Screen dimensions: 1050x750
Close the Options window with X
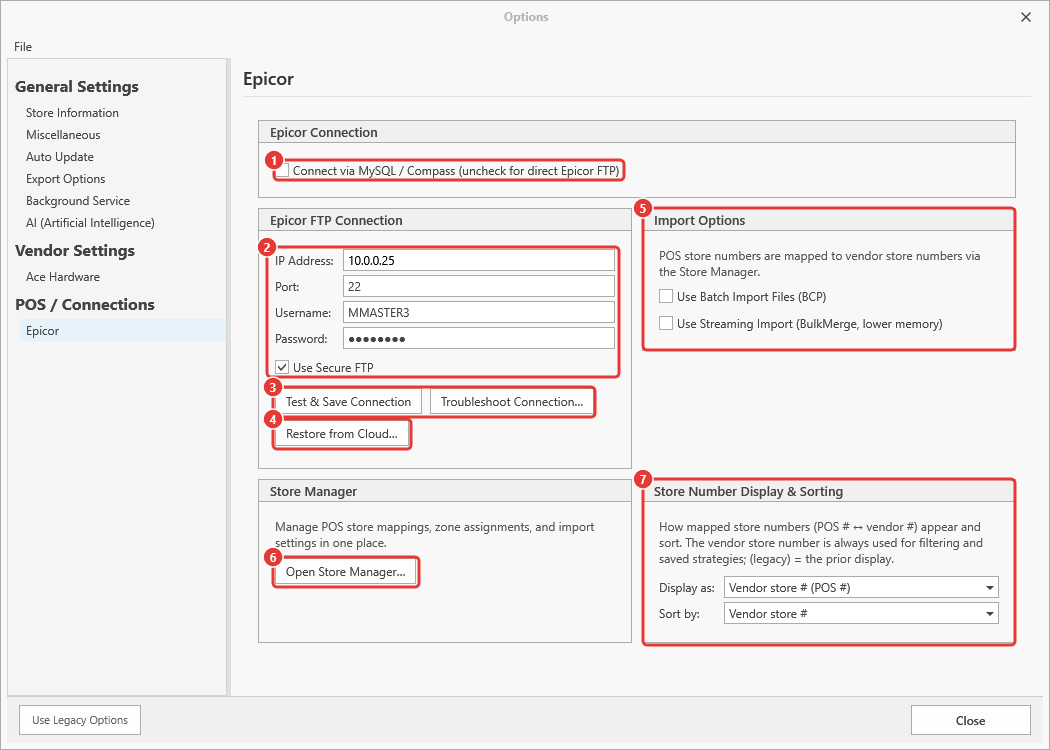[x=1025, y=17]
